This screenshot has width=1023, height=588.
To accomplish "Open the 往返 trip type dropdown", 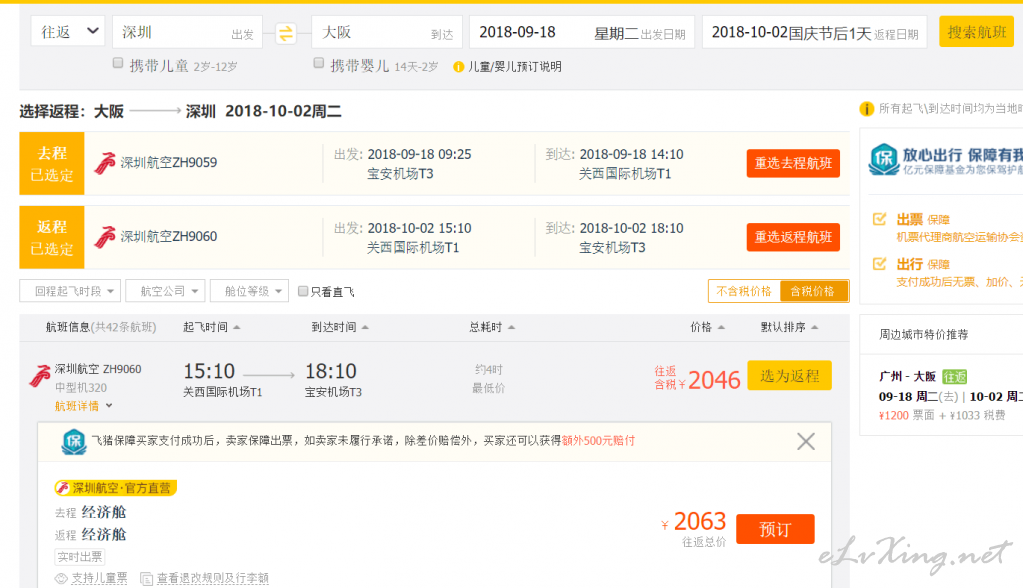I will [x=68, y=32].
